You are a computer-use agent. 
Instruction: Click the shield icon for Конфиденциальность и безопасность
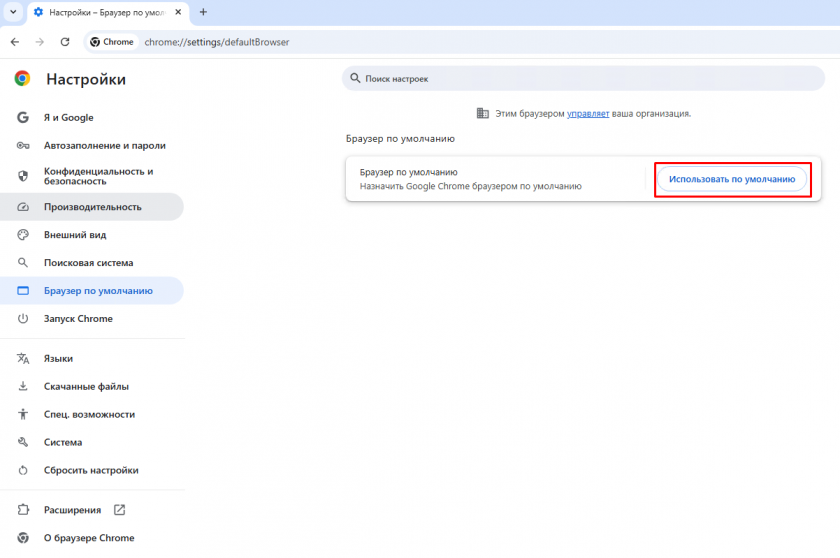click(x=23, y=176)
